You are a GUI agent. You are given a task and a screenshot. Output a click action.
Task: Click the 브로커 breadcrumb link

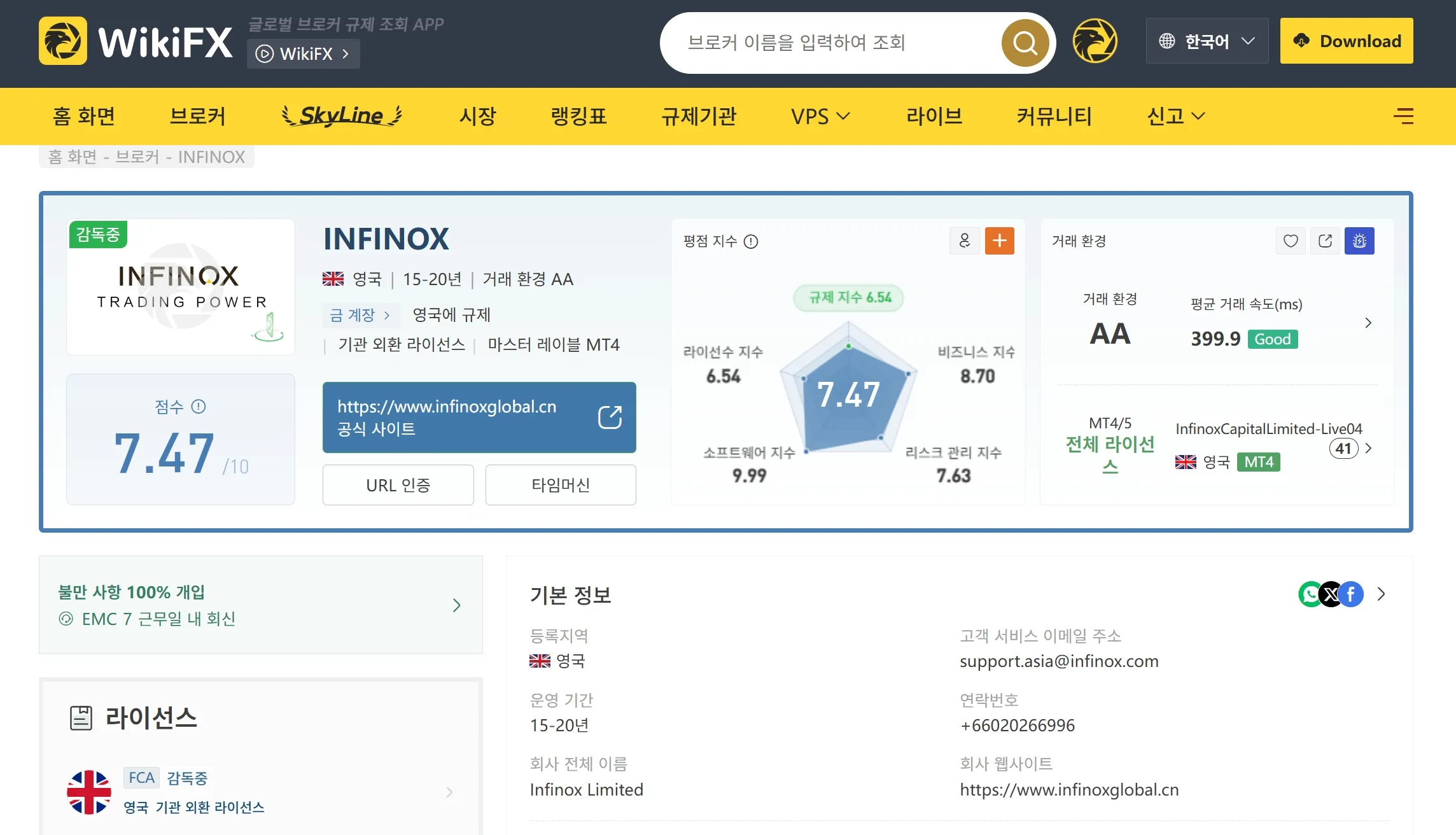(x=137, y=157)
